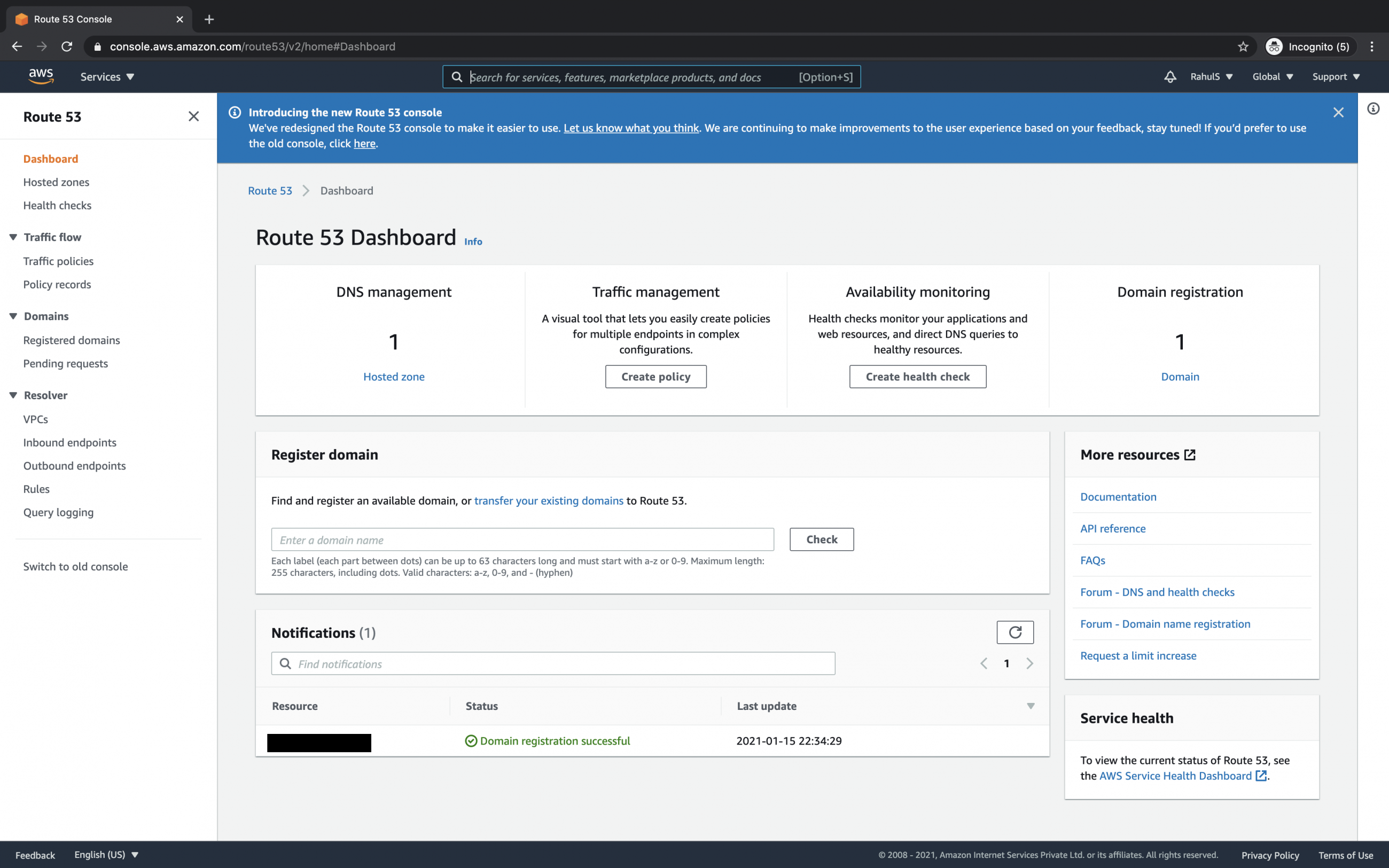Click the More resources external link icon
This screenshot has width=1389, height=868.
coord(1189,454)
